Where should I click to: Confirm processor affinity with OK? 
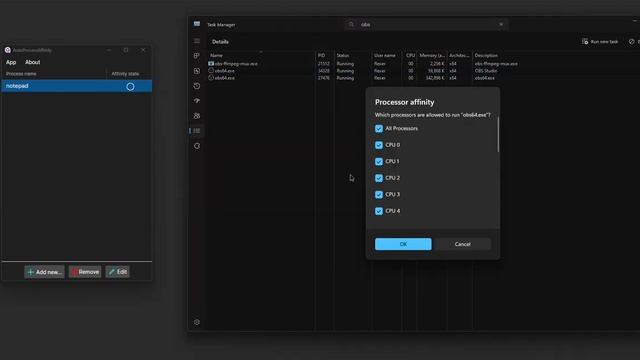(x=403, y=244)
